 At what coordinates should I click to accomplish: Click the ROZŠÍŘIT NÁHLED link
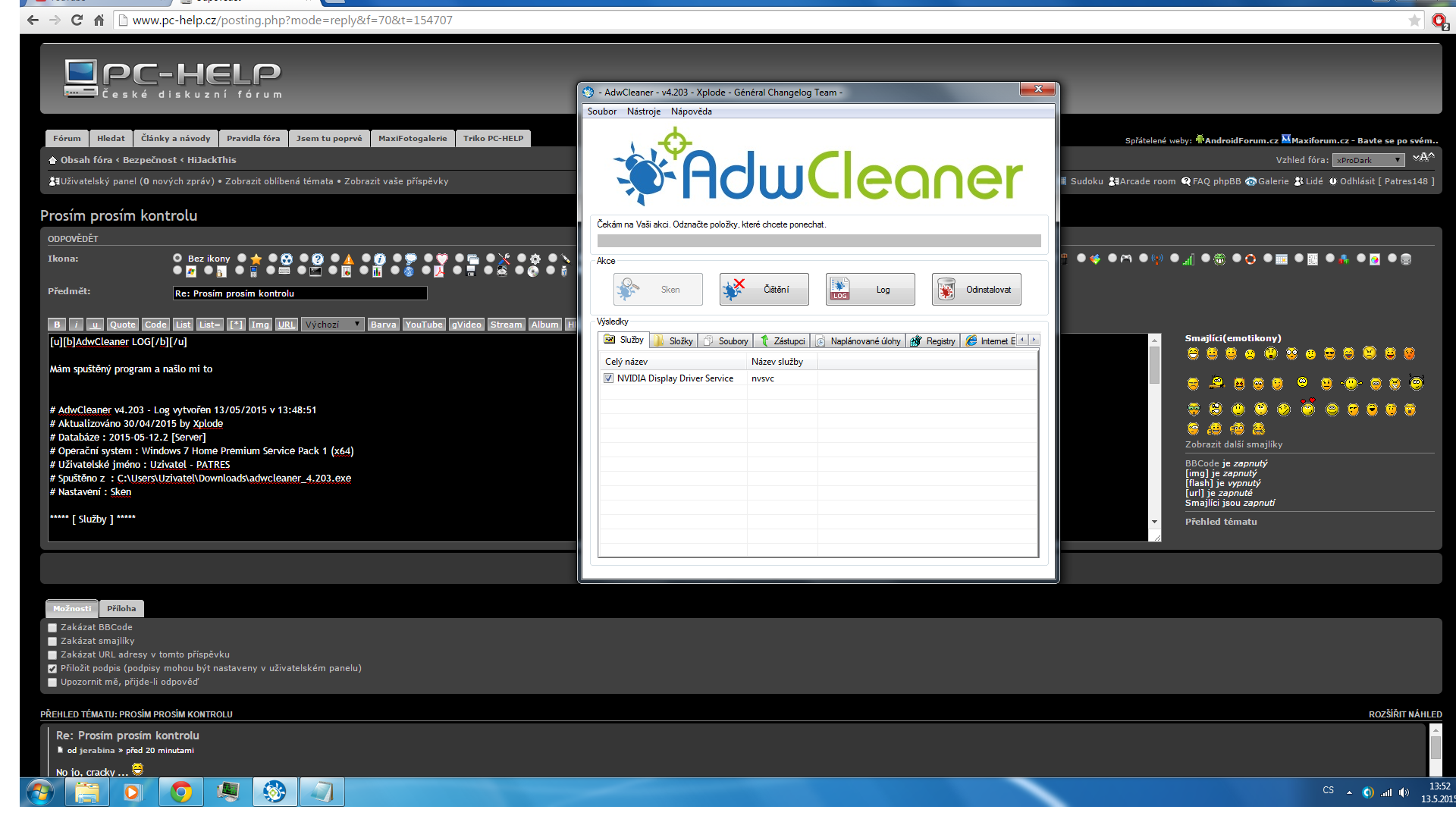click(1405, 714)
